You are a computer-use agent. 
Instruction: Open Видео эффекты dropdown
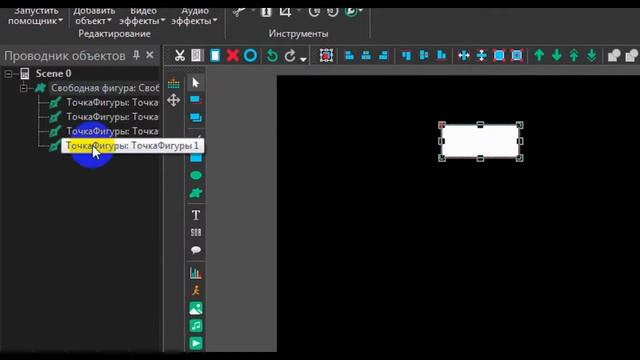click(x=142, y=16)
